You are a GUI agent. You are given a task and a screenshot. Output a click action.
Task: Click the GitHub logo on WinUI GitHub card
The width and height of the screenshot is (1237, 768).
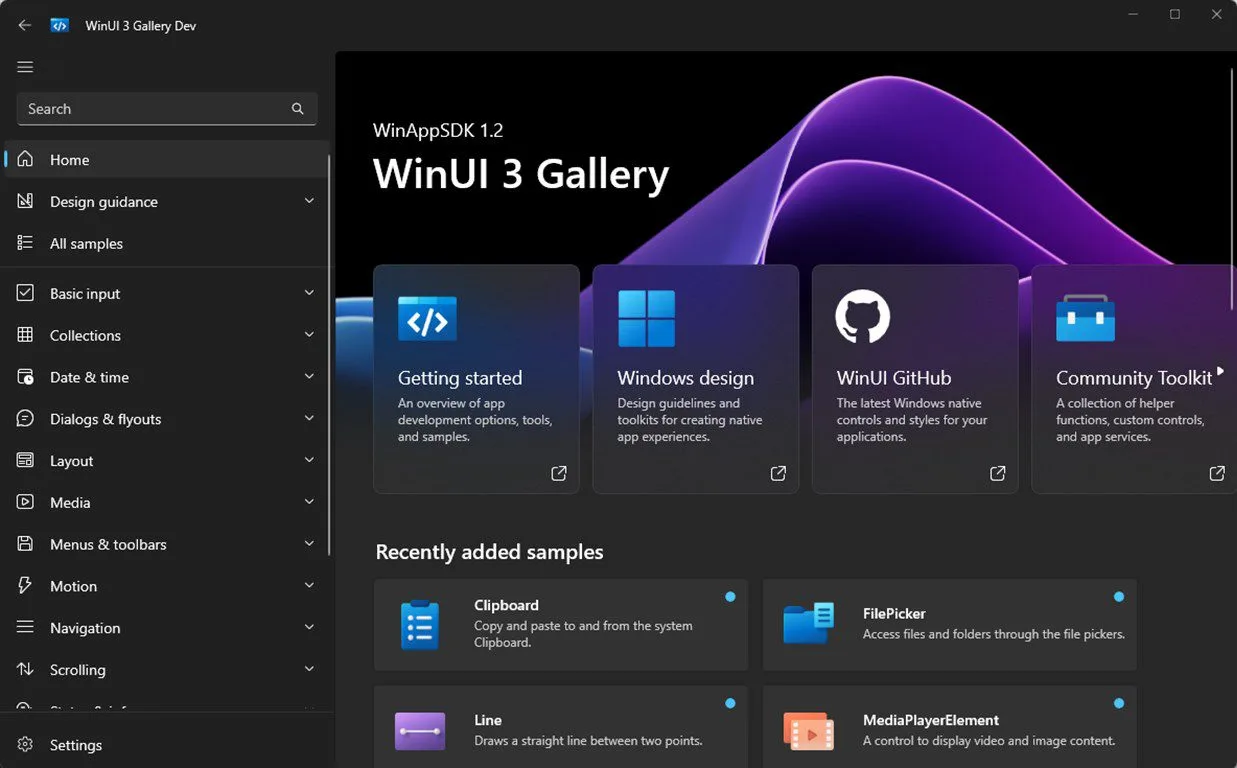point(862,317)
